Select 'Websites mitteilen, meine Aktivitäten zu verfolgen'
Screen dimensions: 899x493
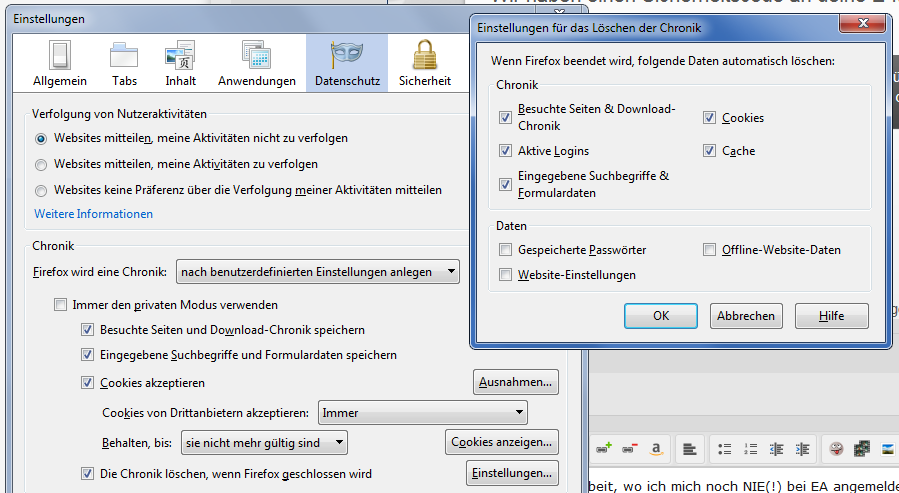pos(41,165)
